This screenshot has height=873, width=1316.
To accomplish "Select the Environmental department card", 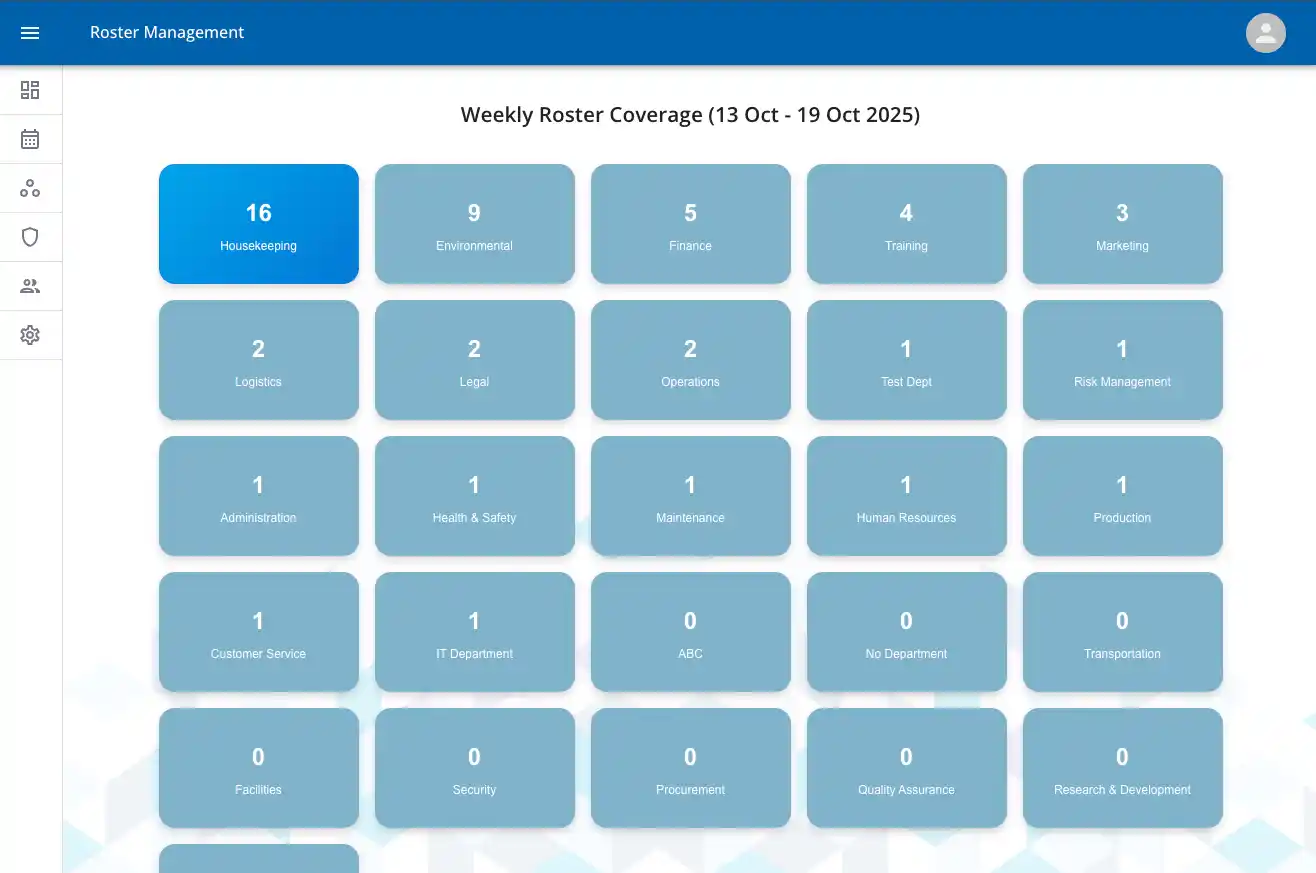I will coord(474,223).
